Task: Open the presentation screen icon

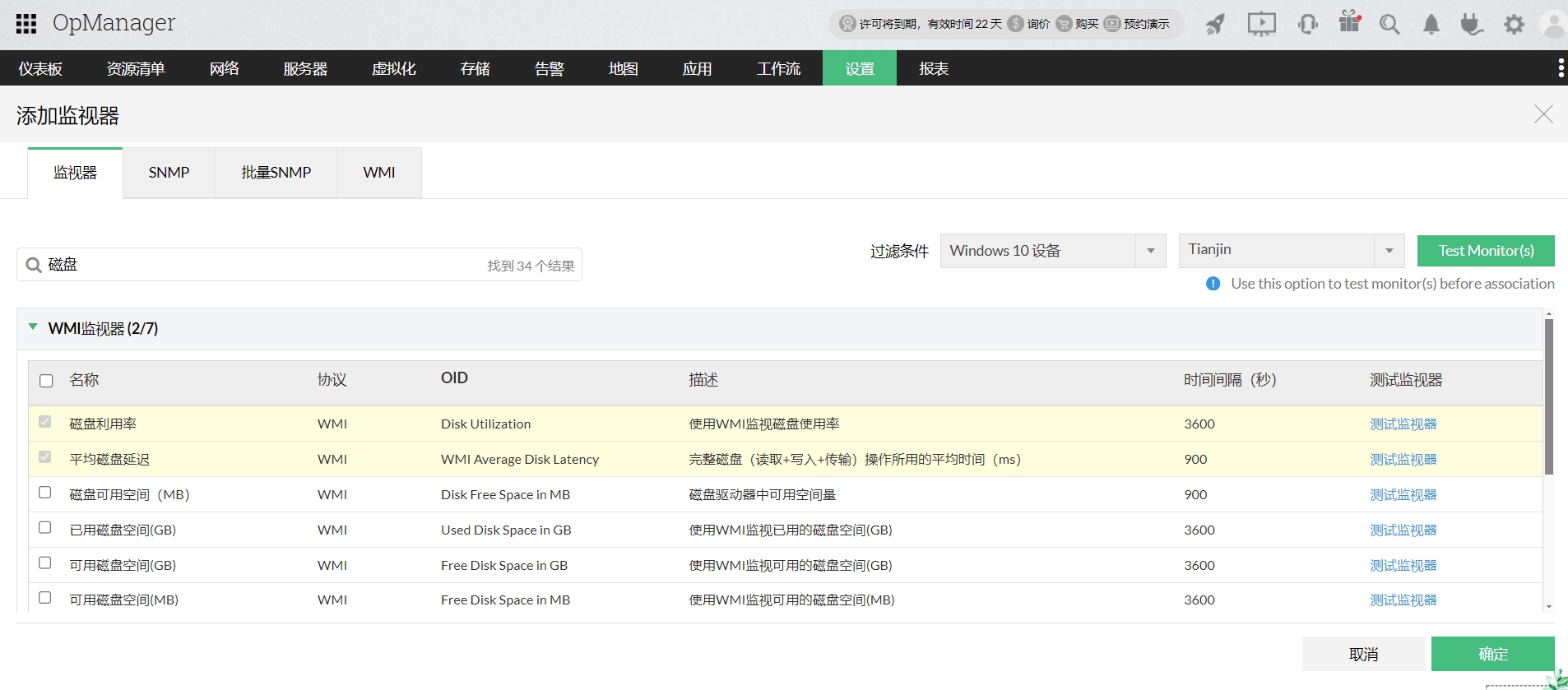Action: pos(1261,24)
